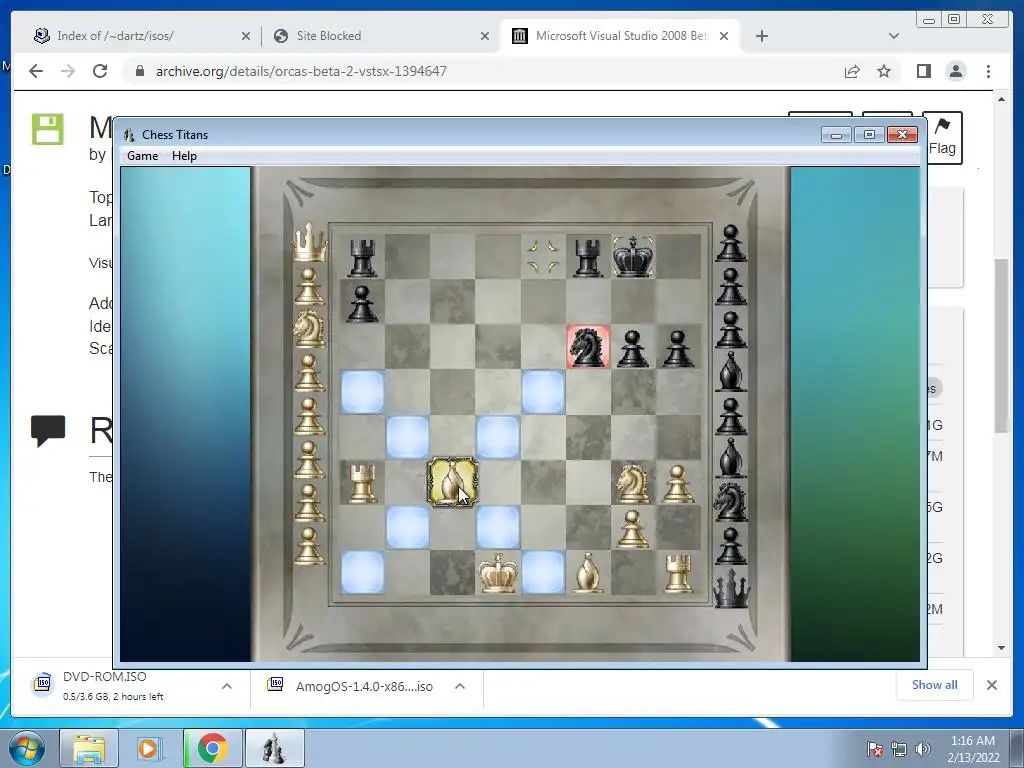Move knight to the highlighted square right of the king

coord(543,573)
